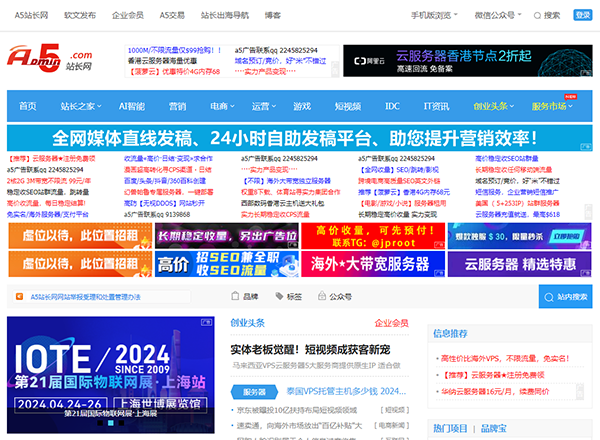The width and height of the screenshot is (600, 440).
Task: Click the 云服务器香港节点2折起 banner
Action: [468, 61]
